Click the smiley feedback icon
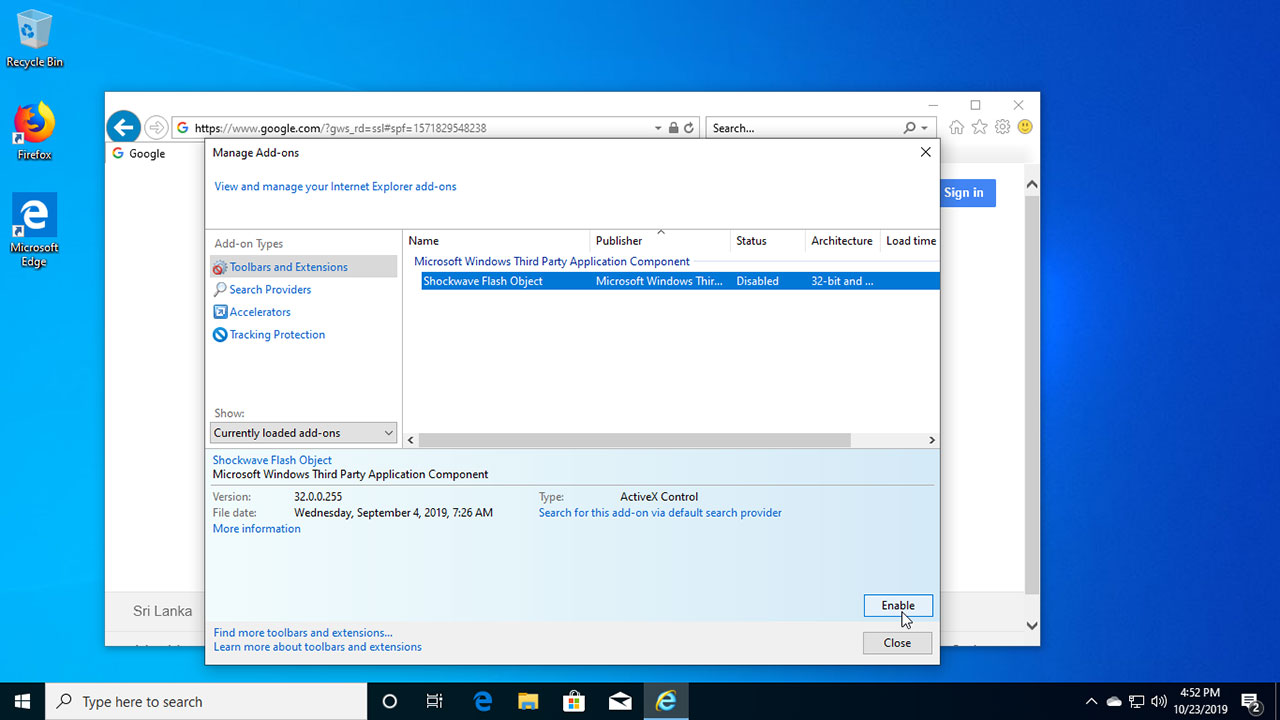 1025,127
